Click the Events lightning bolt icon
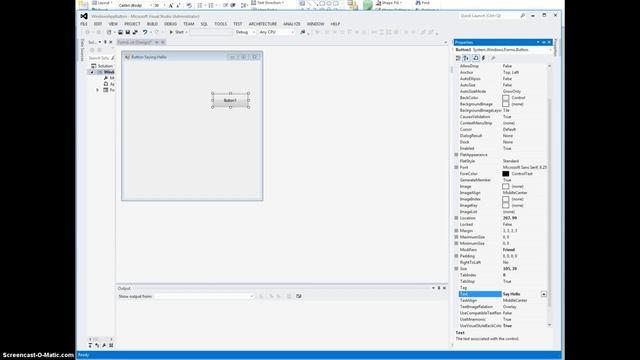The image size is (640, 360). (484, 58)
